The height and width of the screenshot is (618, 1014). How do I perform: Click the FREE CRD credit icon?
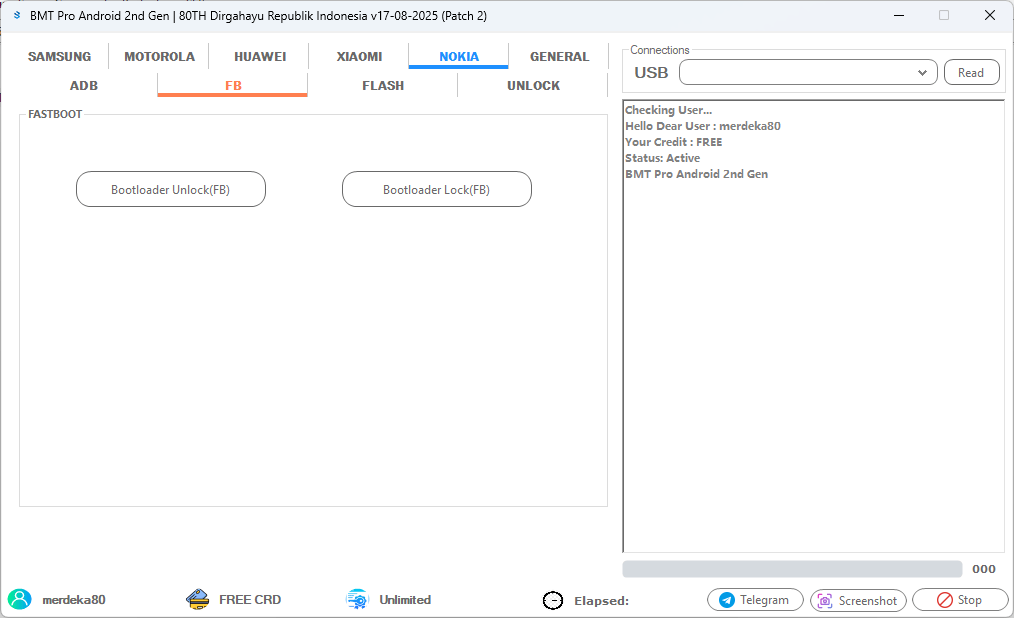196,599
